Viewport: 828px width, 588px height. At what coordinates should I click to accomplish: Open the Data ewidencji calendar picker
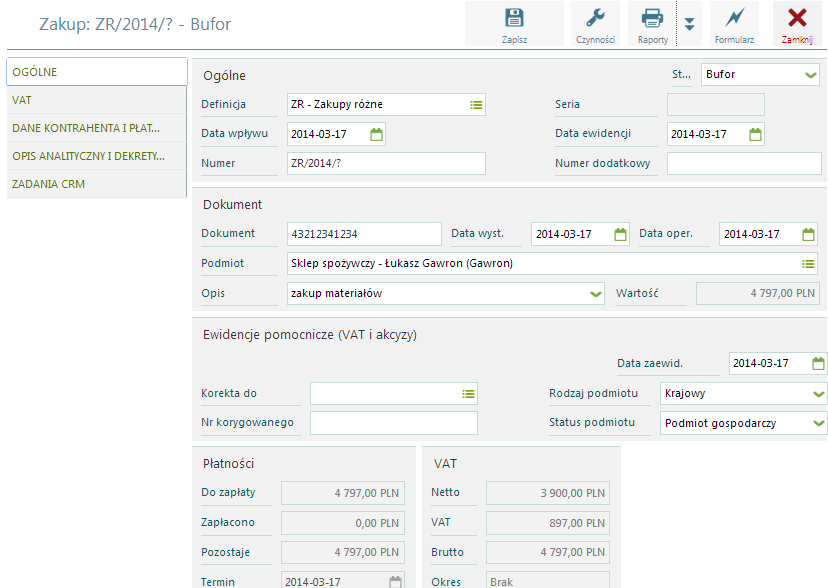point(755,135)
